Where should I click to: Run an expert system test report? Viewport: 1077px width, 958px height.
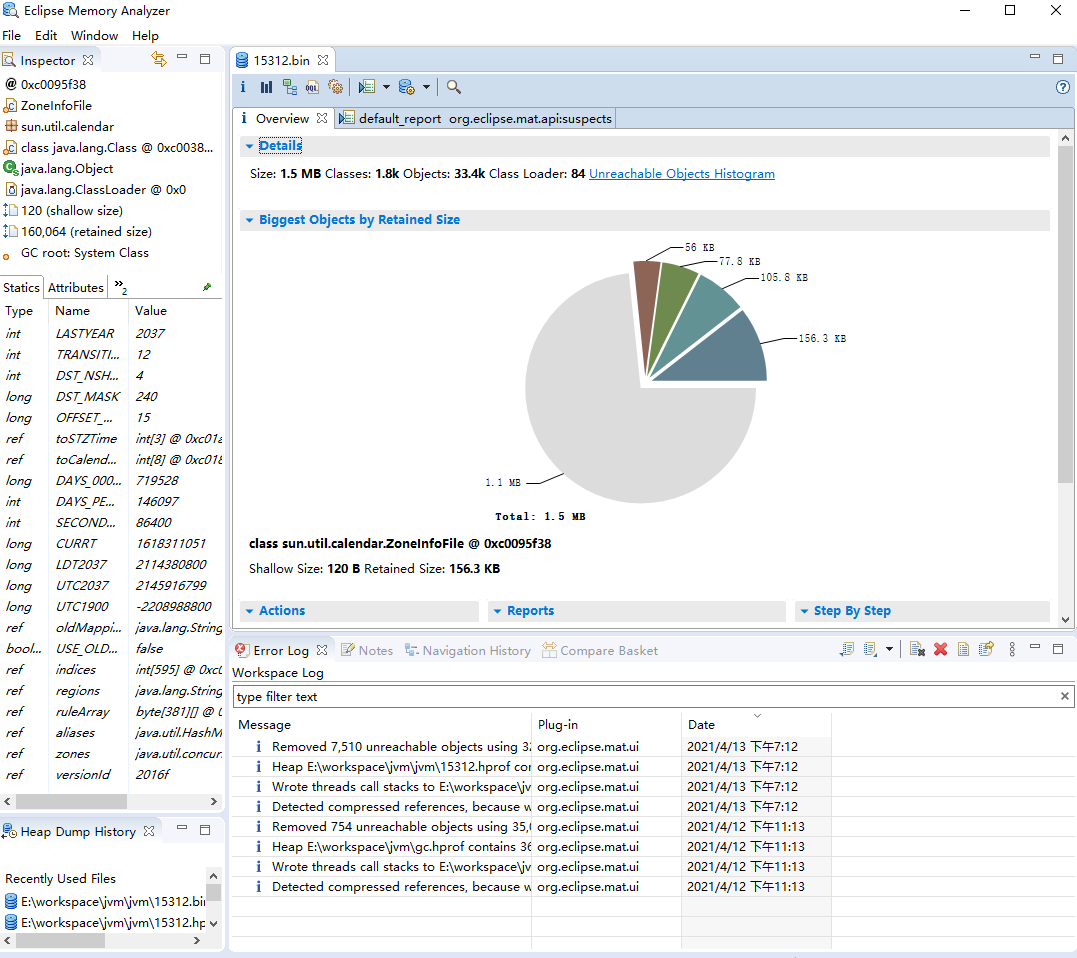367,87
